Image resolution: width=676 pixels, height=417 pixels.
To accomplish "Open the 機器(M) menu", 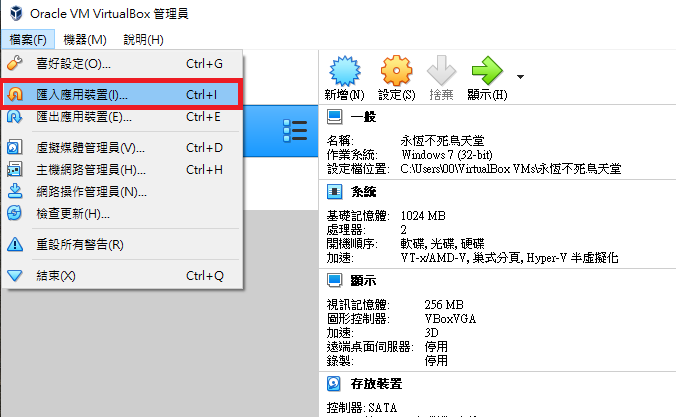I will [x=85, y=40].
